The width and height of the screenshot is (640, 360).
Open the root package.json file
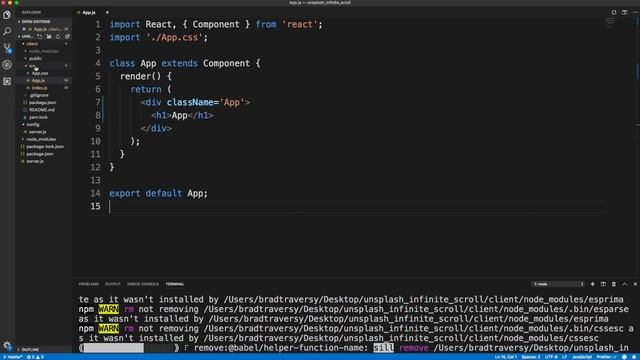[40, 154]
